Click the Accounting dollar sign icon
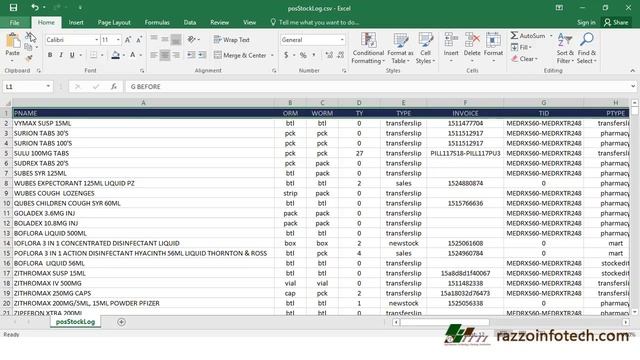Image resolution: width=640 pixels, height=360 pixels. (286, 55)
